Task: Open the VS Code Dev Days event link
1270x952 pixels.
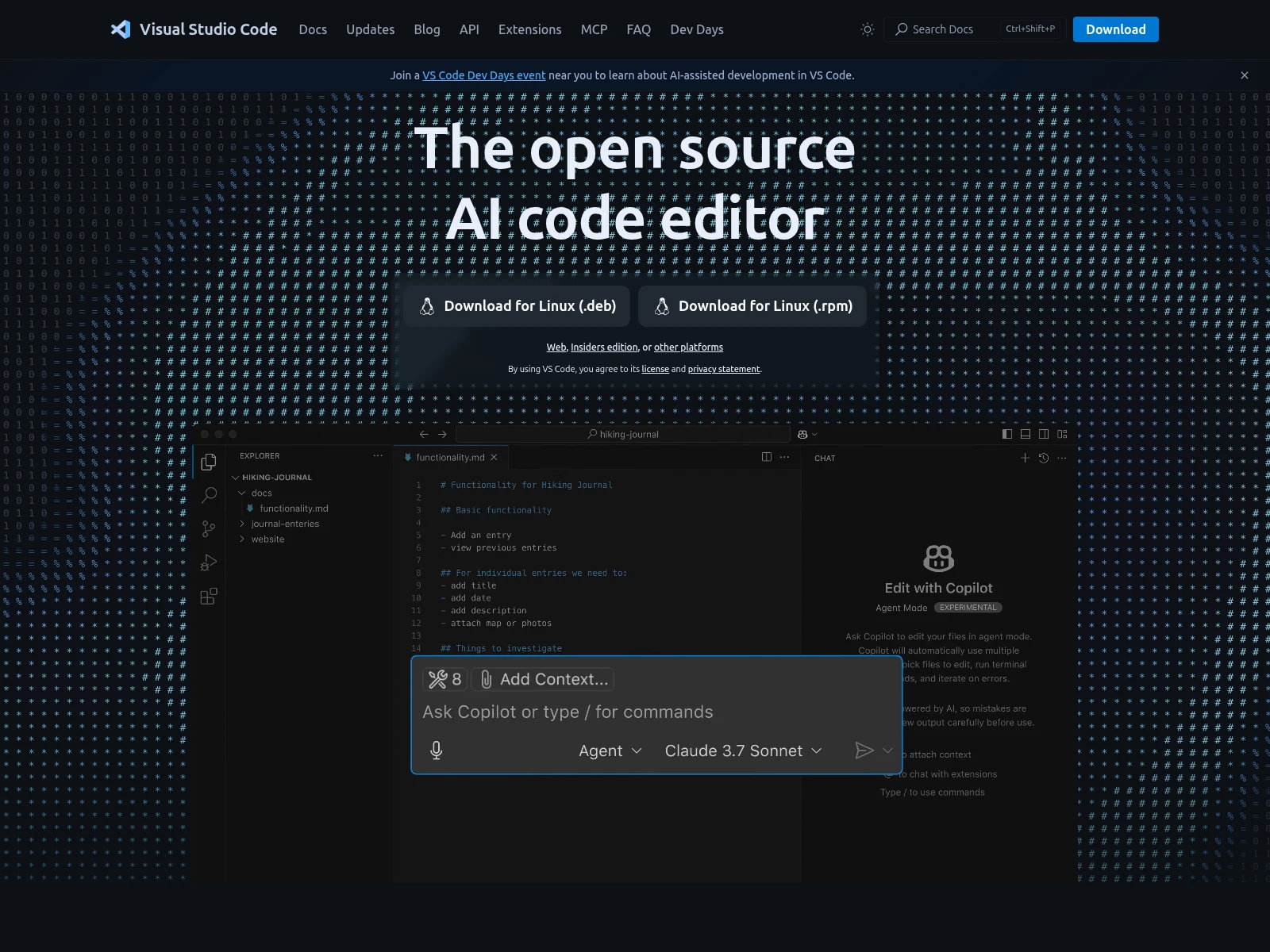Action: tap(483, 75)
